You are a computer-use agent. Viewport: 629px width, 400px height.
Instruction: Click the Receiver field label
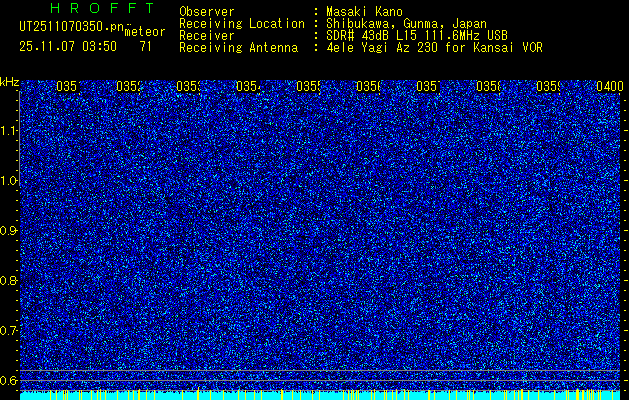click(207, 36)
